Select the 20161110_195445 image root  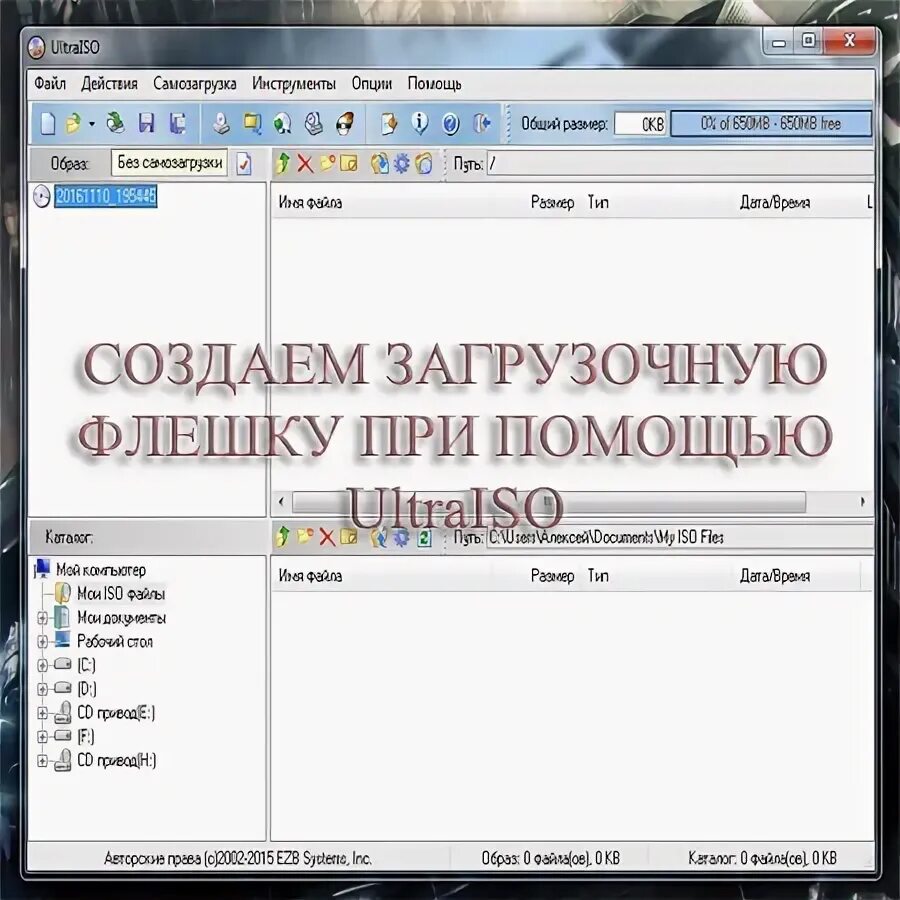pos(106,196)
